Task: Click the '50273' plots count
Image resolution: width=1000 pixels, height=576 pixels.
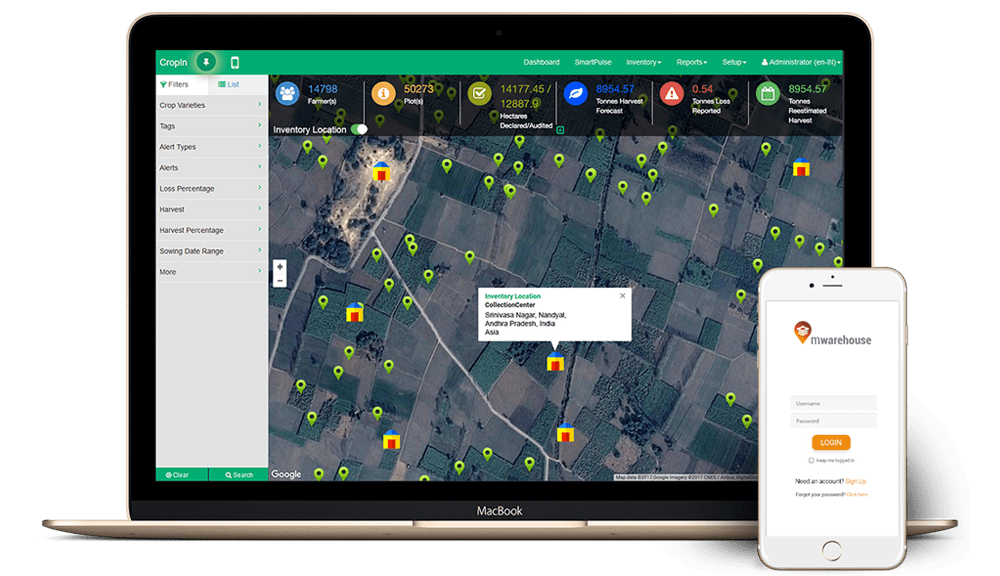Action: [x=418, y=89]
